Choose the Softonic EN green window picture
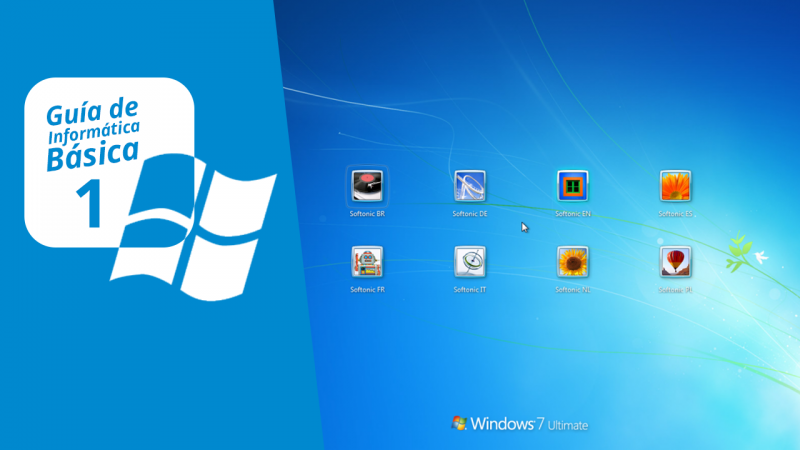This screenshot has height=450, width=800. [x=573, y=185]
